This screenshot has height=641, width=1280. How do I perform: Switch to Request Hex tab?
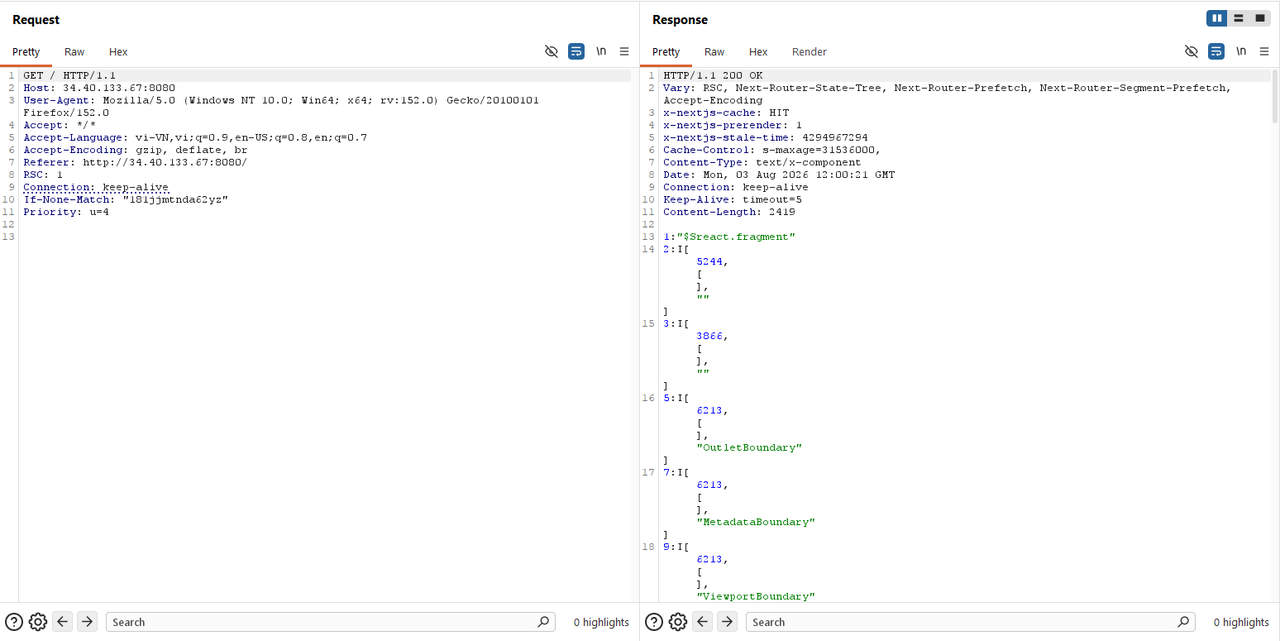click(x=118, y=52)
